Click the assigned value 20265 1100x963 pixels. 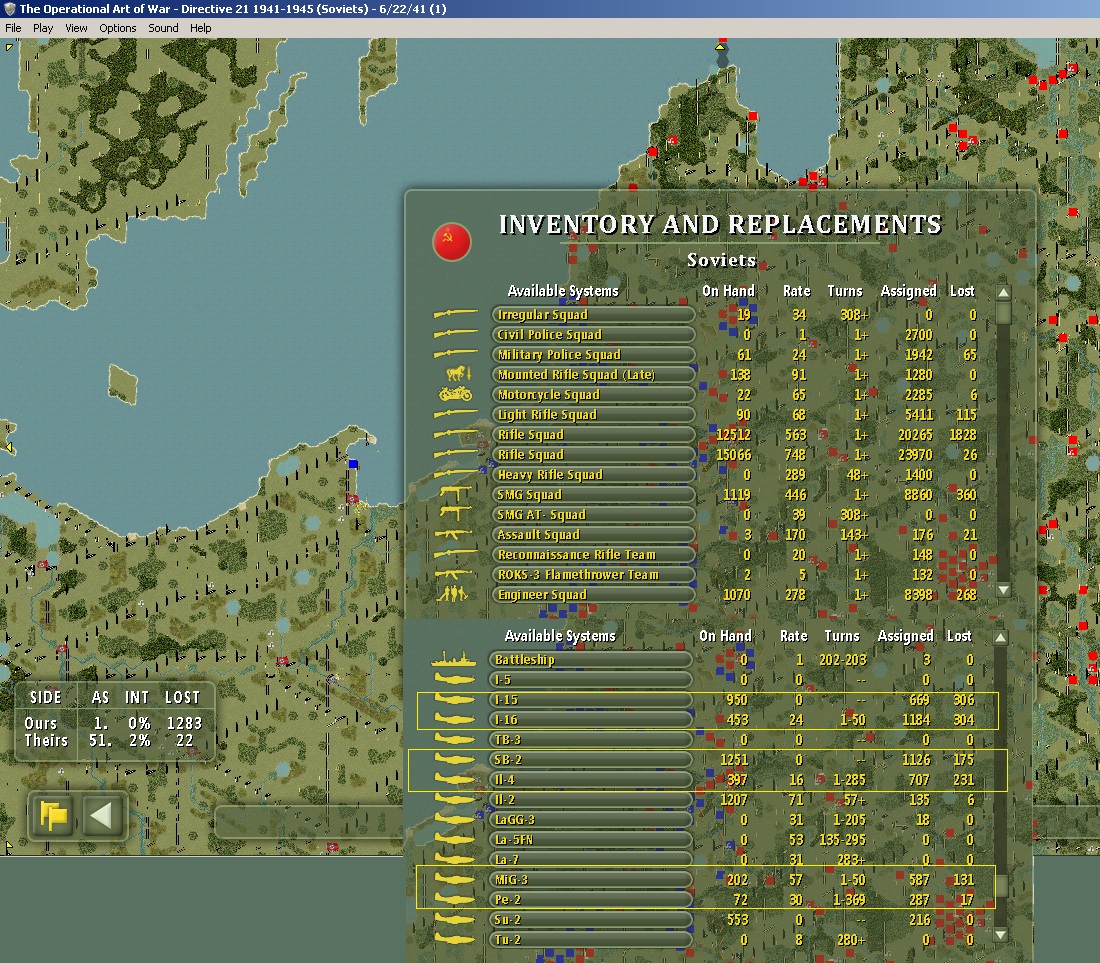(915, 435)
